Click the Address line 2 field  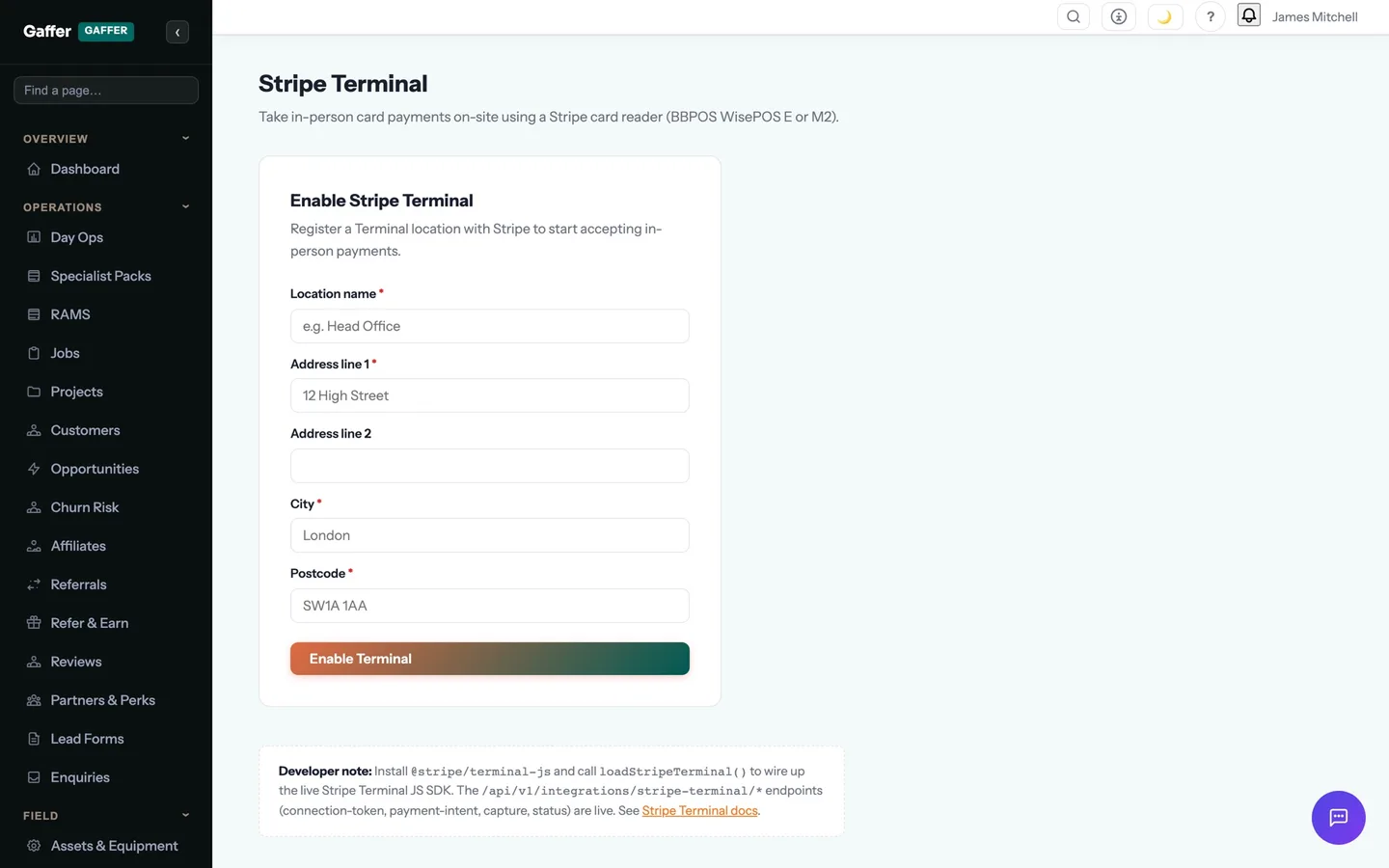(490, 466)
